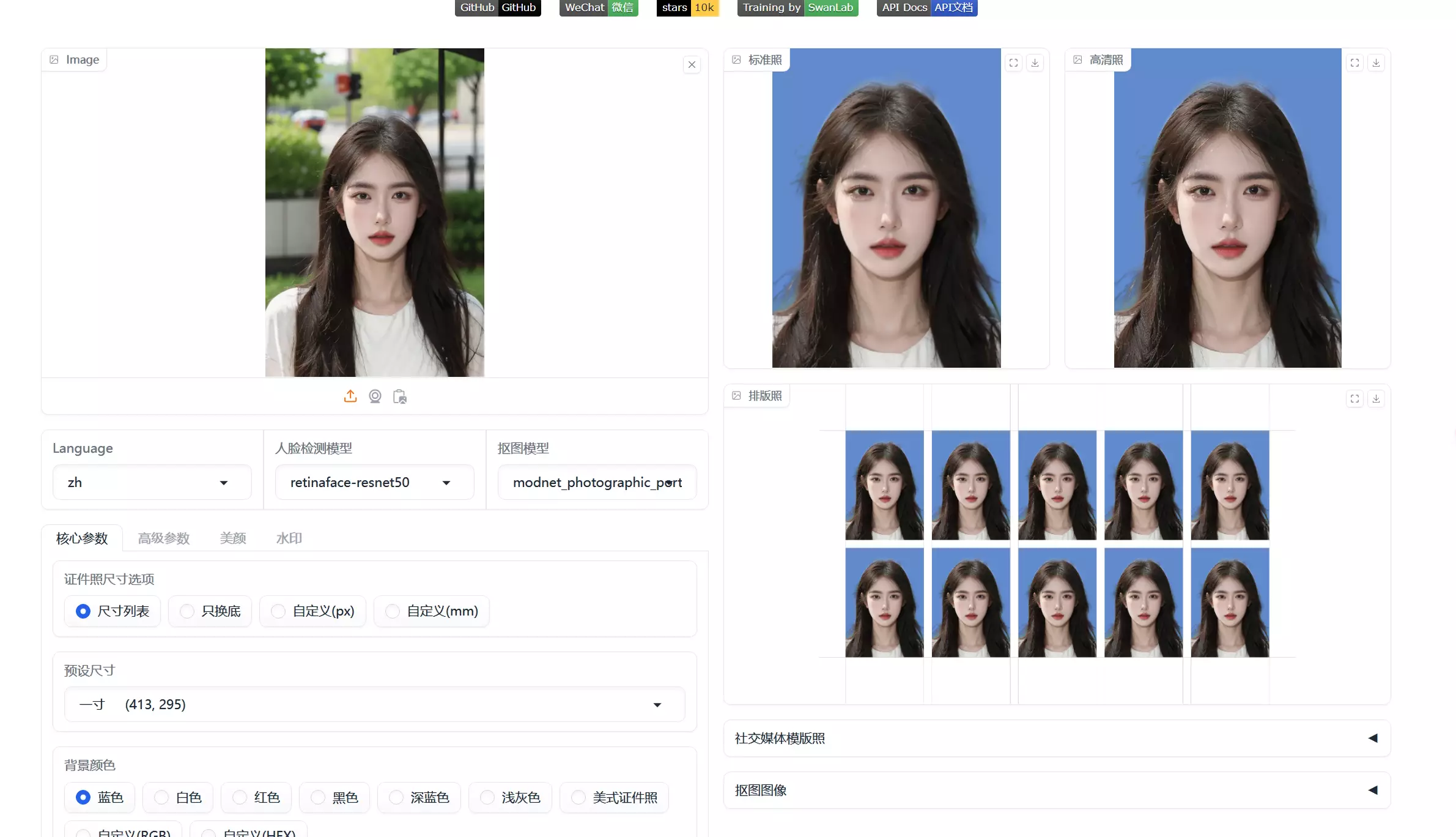Remove the uploaded input image

(692, 64)
